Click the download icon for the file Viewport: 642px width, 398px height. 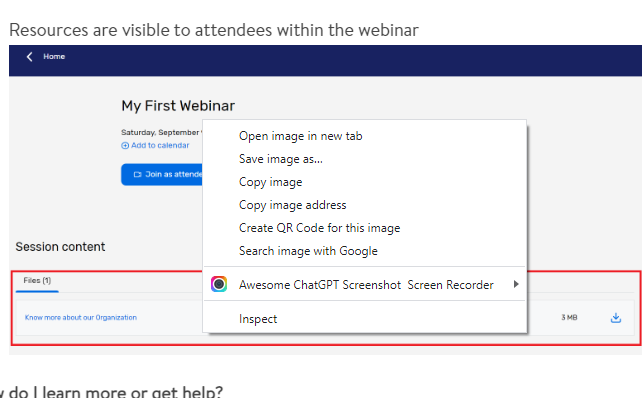(x=616, y=318)
